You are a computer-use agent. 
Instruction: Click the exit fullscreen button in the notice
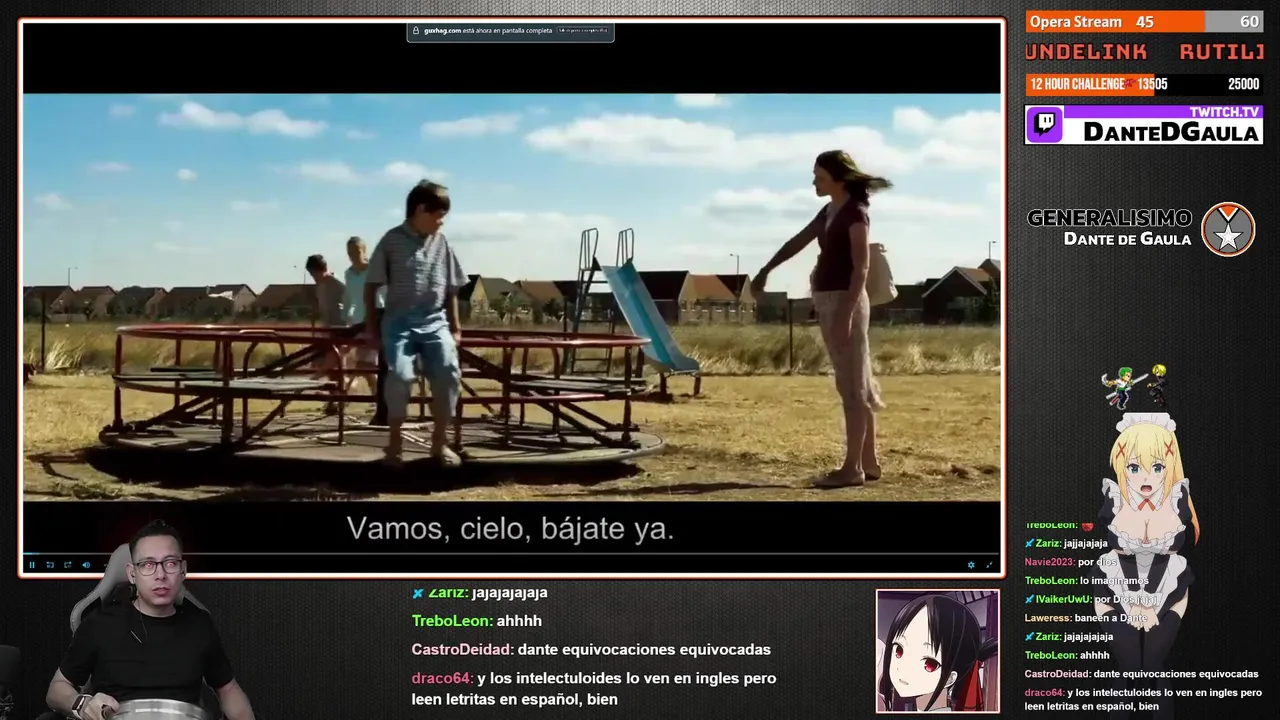[583, 31]
